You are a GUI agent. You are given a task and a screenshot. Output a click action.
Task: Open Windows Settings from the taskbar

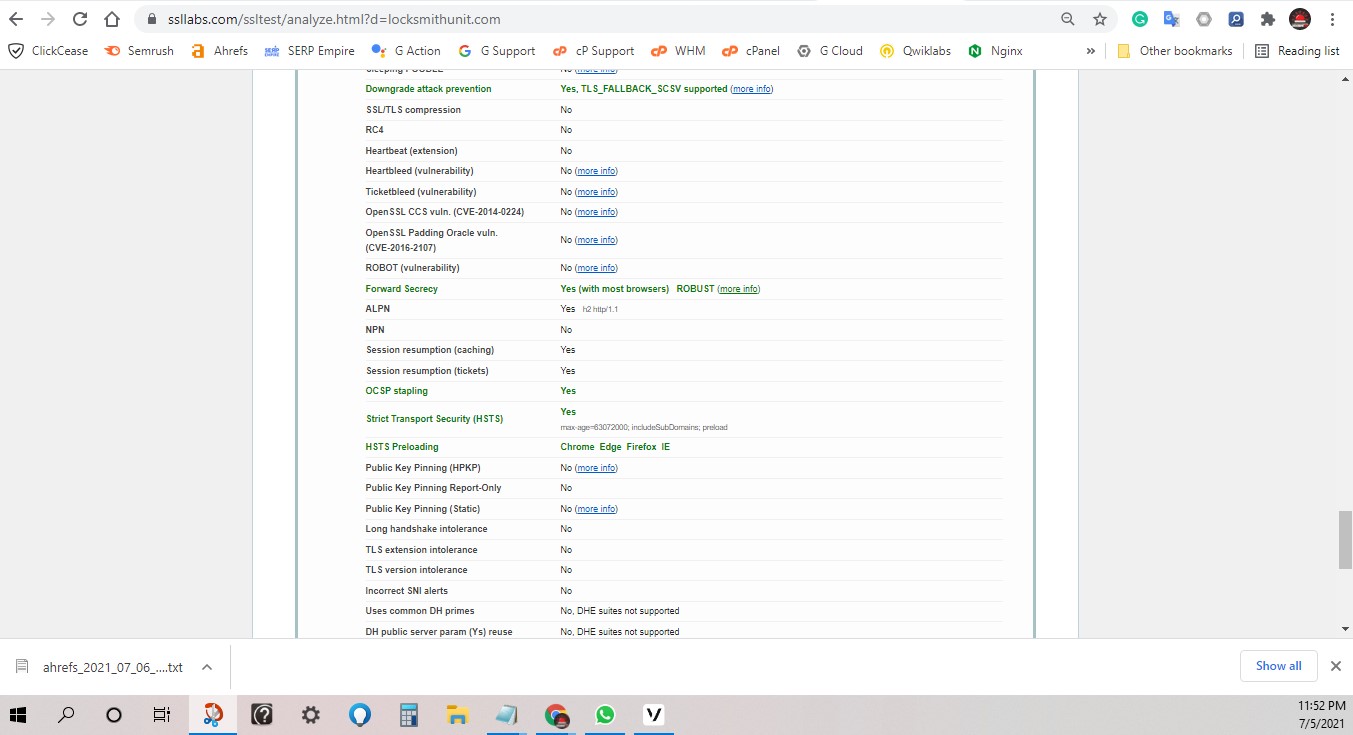pos(310,714)
